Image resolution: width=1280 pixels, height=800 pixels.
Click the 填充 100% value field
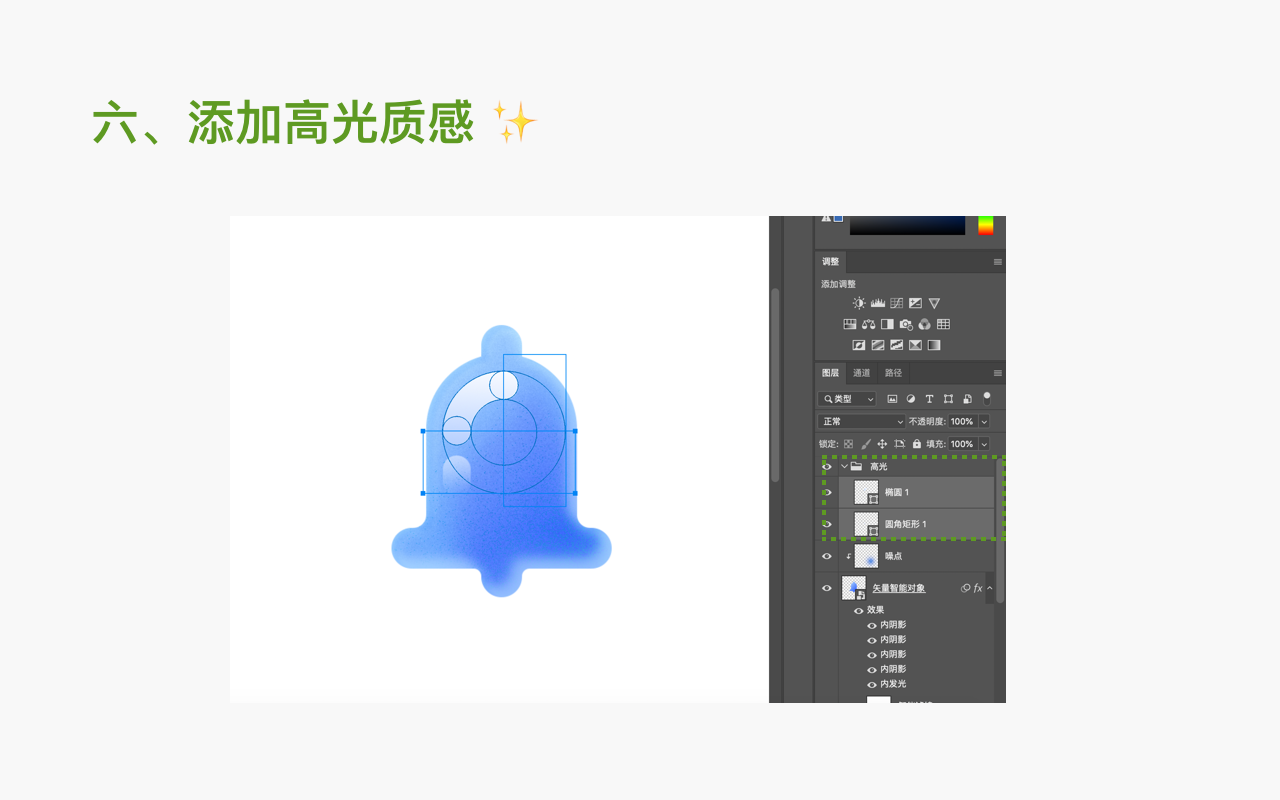point(962,444)
